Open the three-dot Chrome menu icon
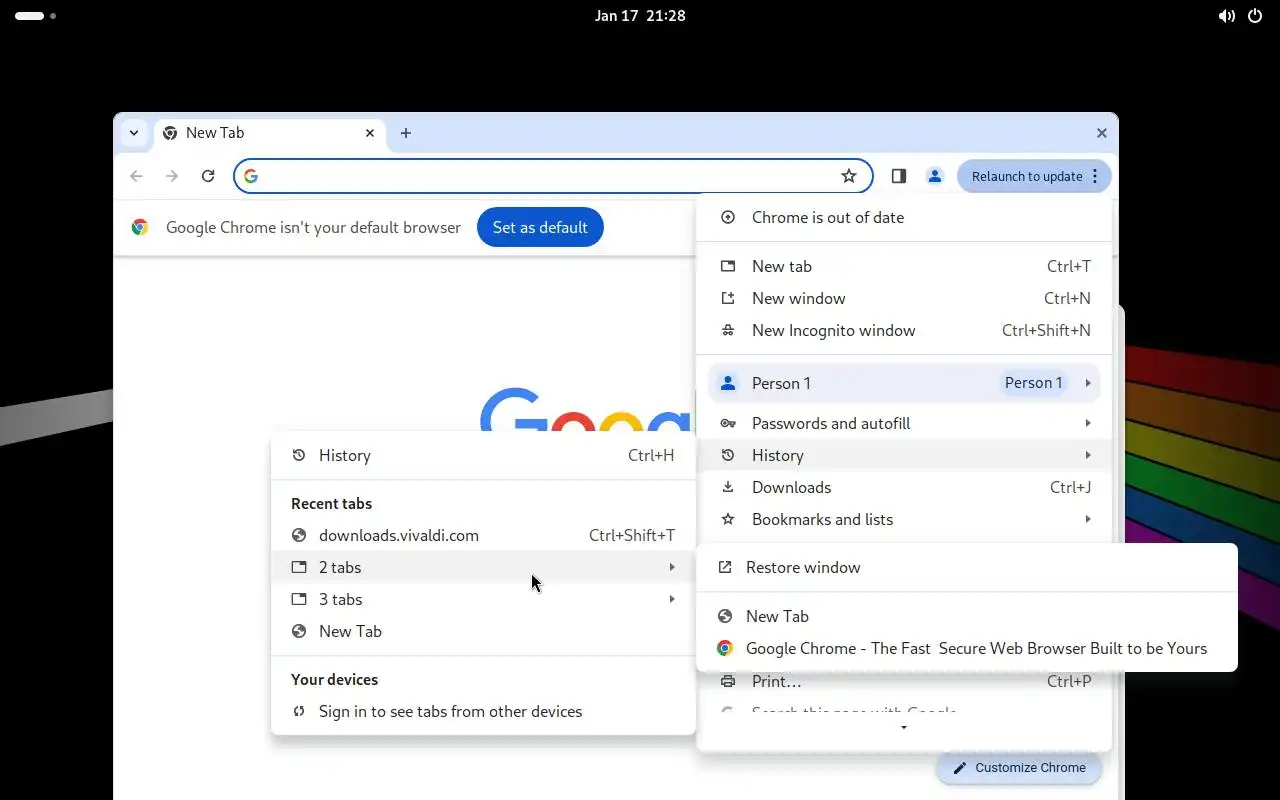Screen dimensions: 1280x800 [1095, 176]
